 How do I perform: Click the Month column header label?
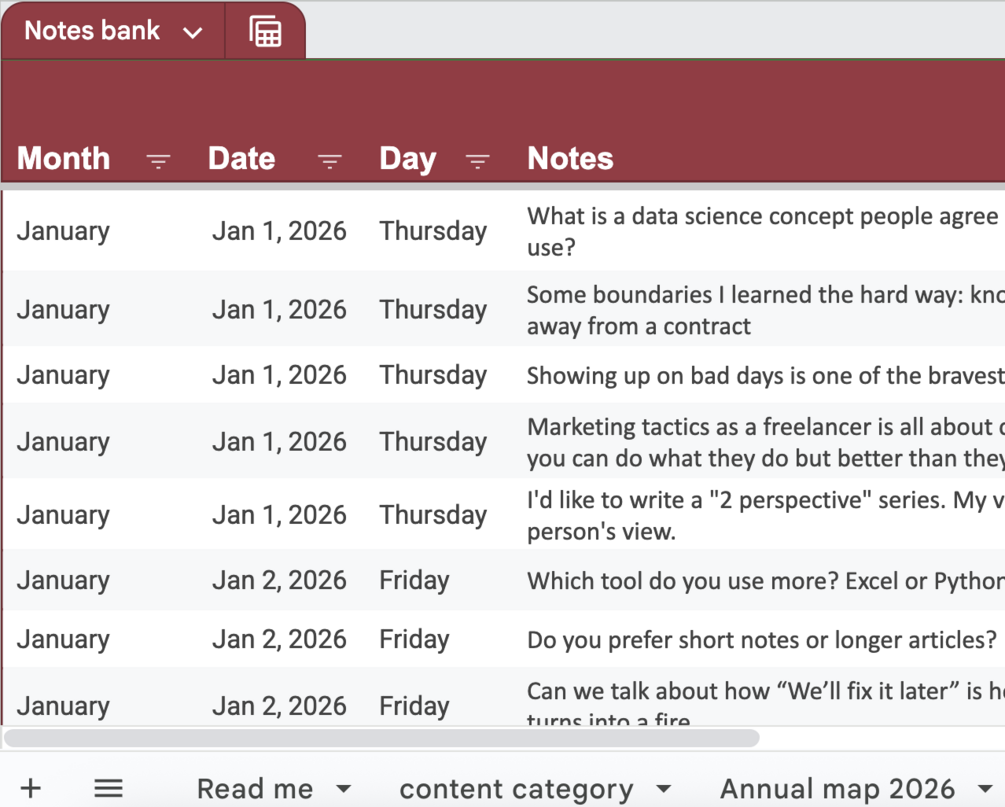[63, 158]
